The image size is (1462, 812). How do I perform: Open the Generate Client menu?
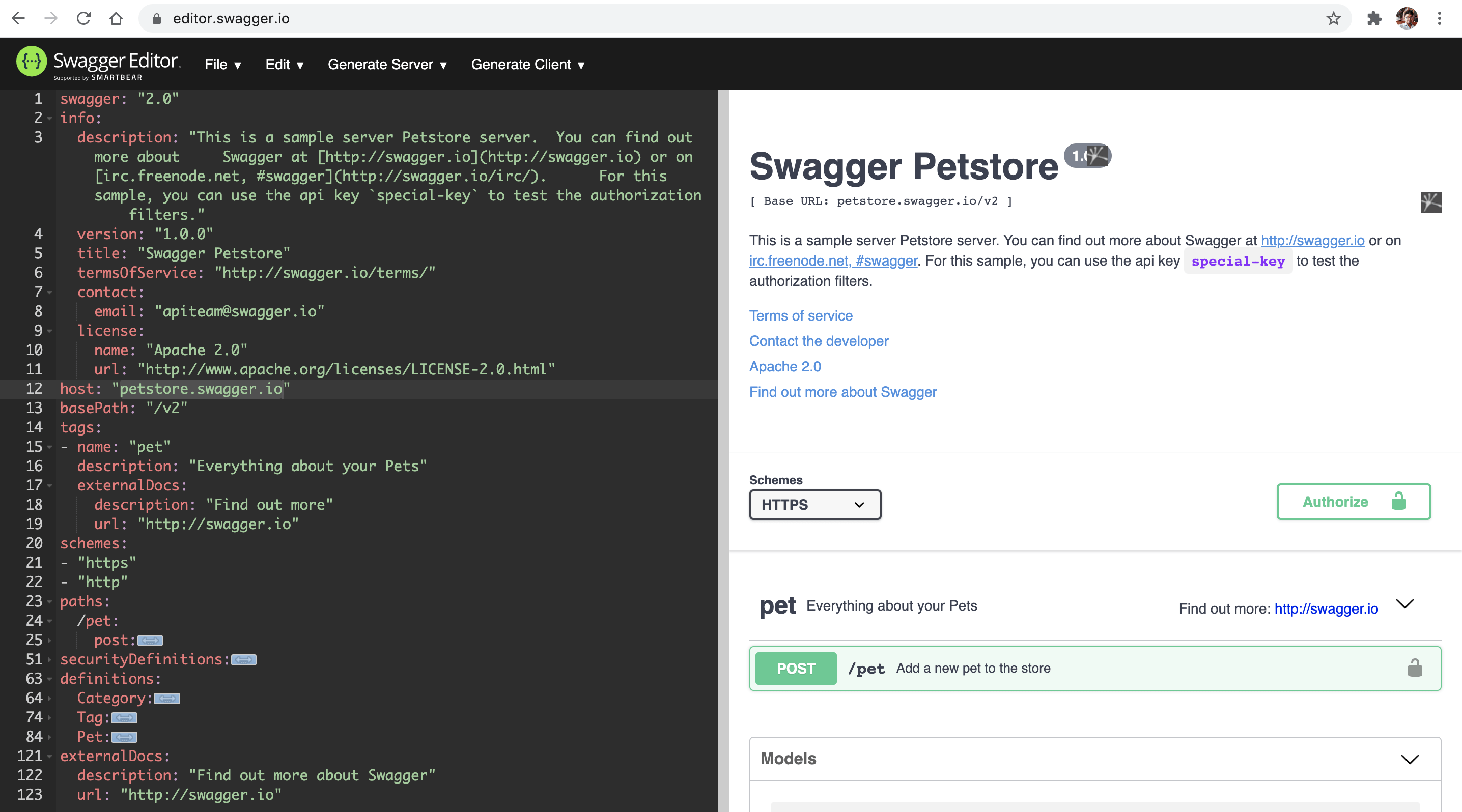coord(528,65)
